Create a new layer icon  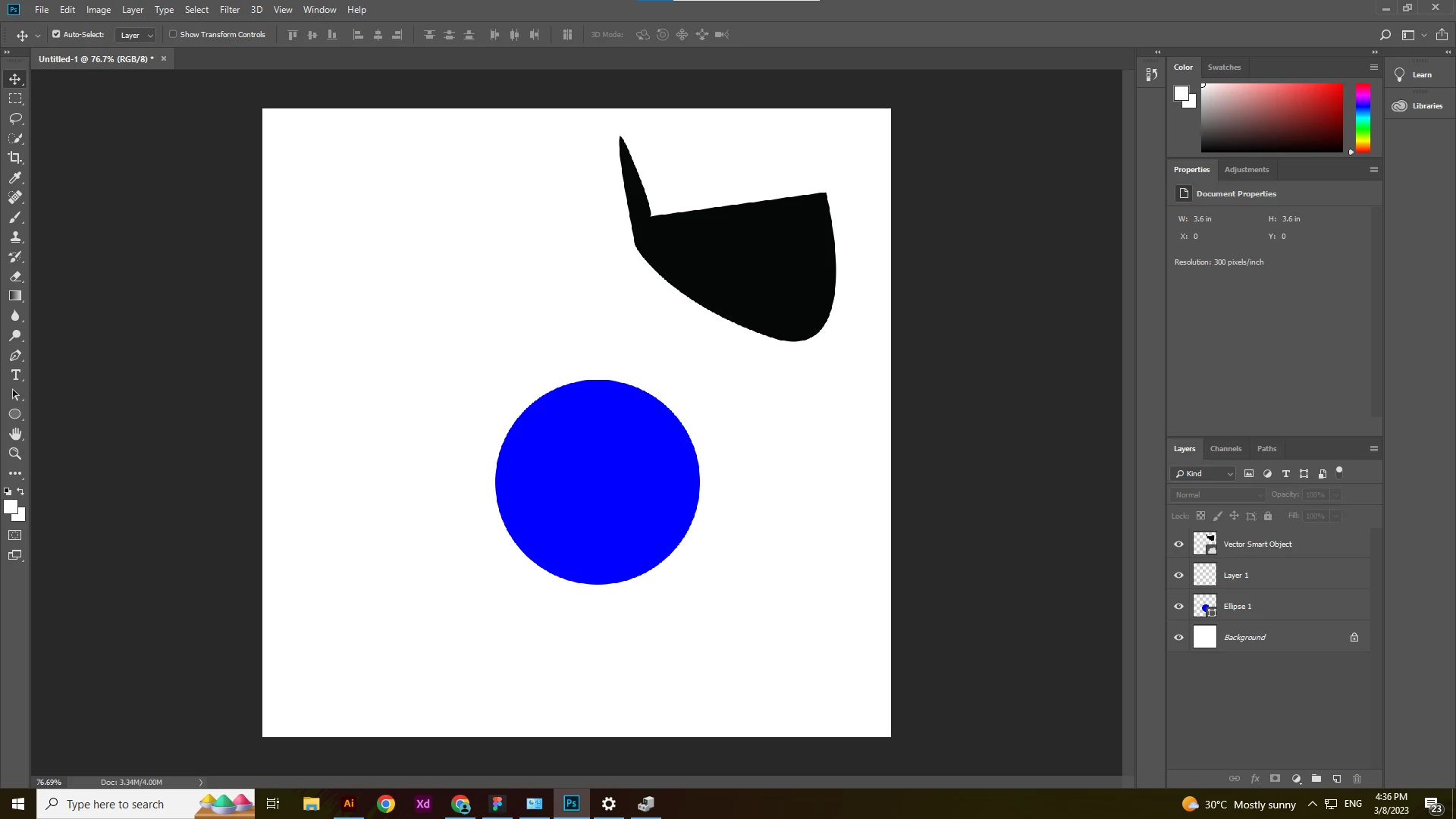[x=1337, y=779]
